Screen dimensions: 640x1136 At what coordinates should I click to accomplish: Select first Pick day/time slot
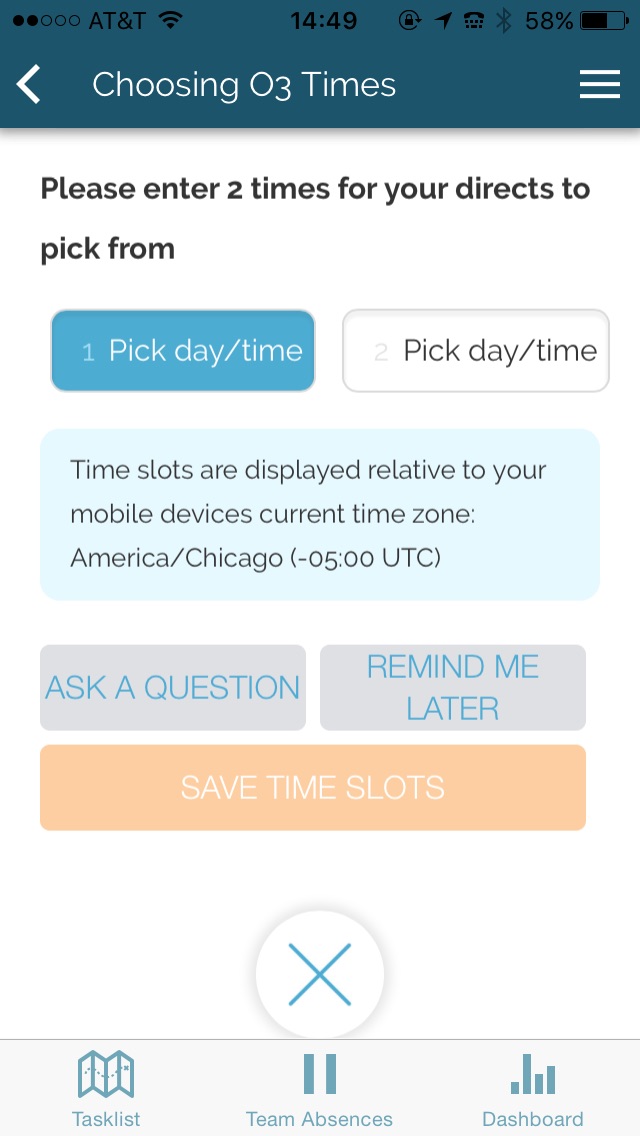point(183,351)
